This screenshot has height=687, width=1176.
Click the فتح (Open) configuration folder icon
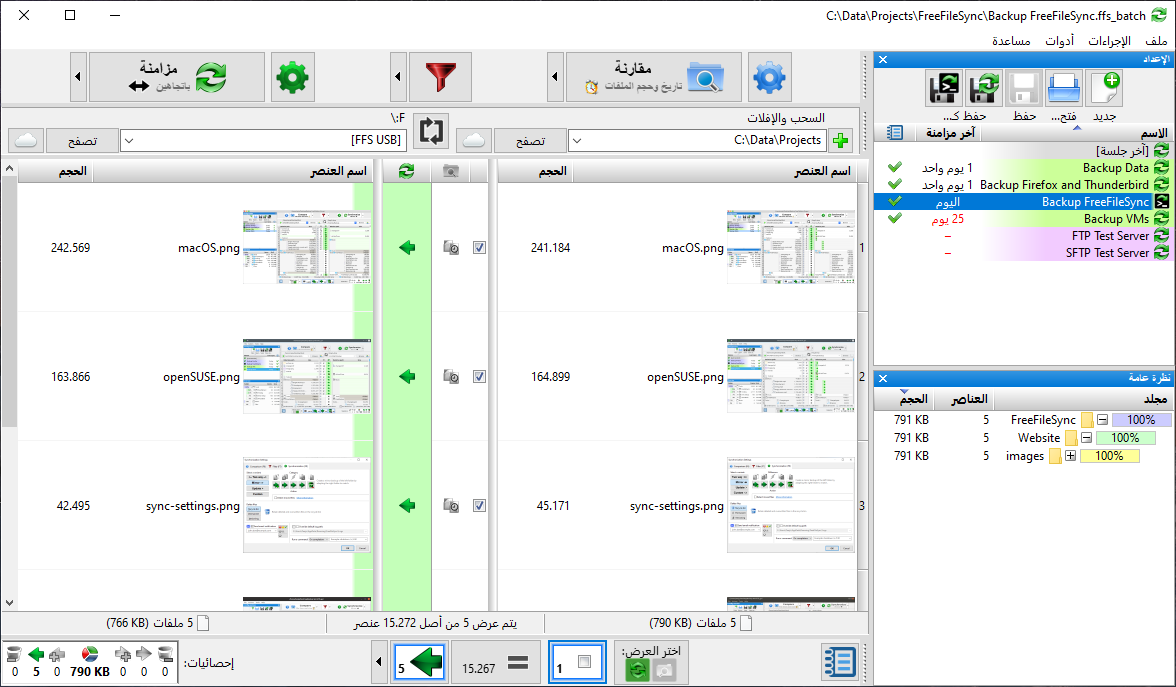[1064, 89]
